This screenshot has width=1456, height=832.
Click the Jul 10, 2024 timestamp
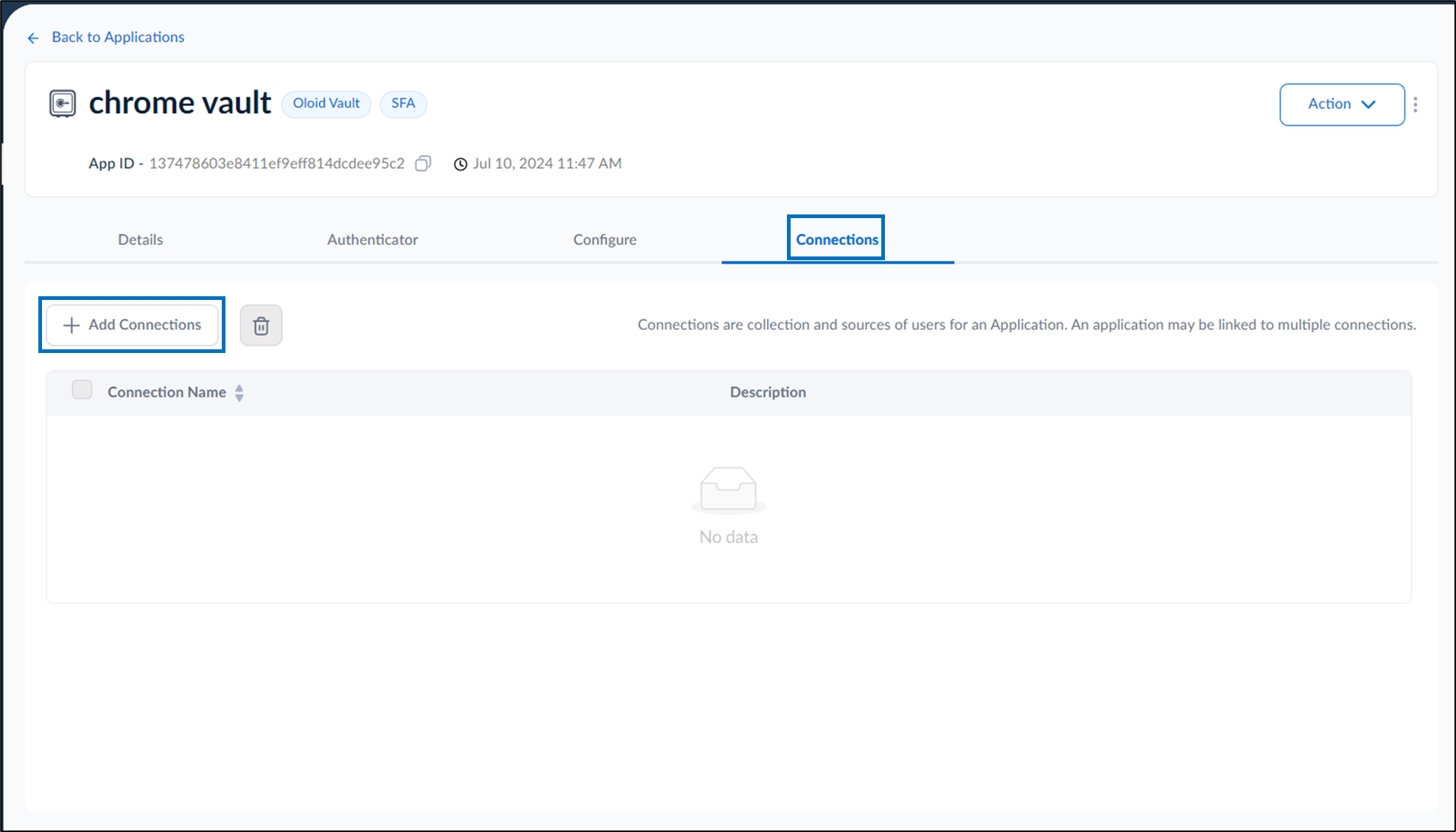547,164
